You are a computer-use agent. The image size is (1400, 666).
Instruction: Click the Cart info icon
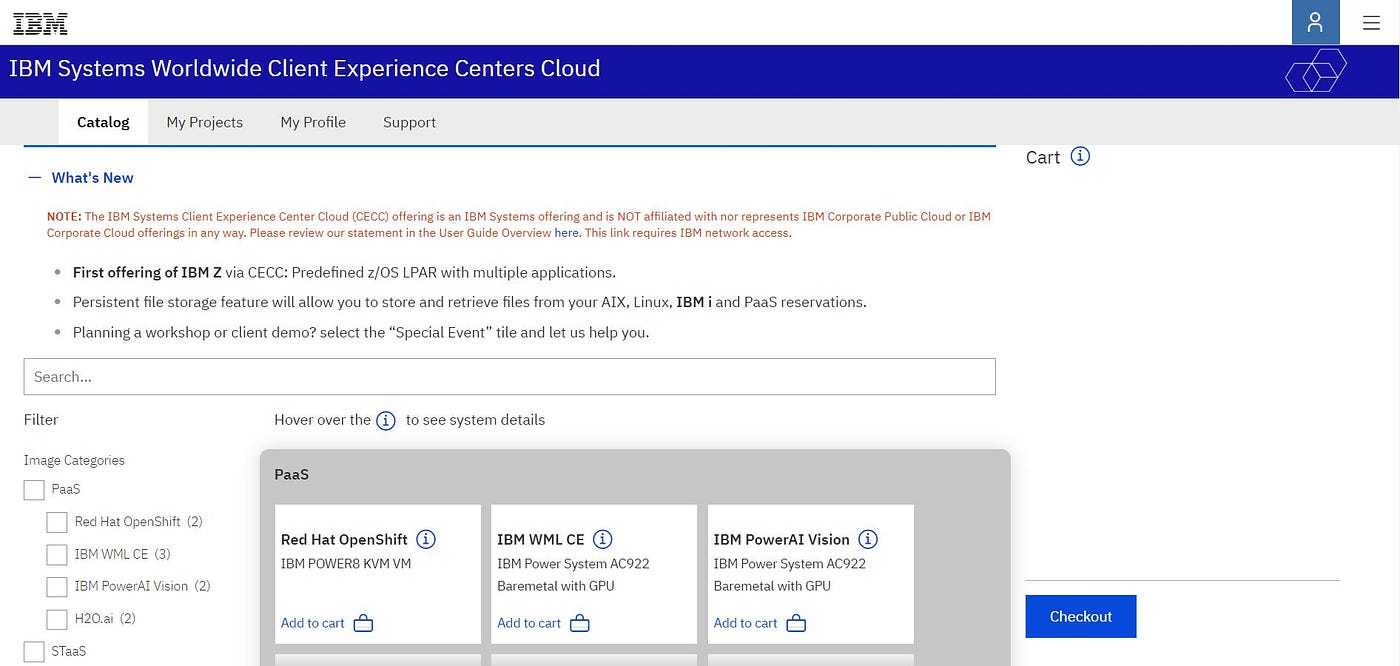point(1080,156)
